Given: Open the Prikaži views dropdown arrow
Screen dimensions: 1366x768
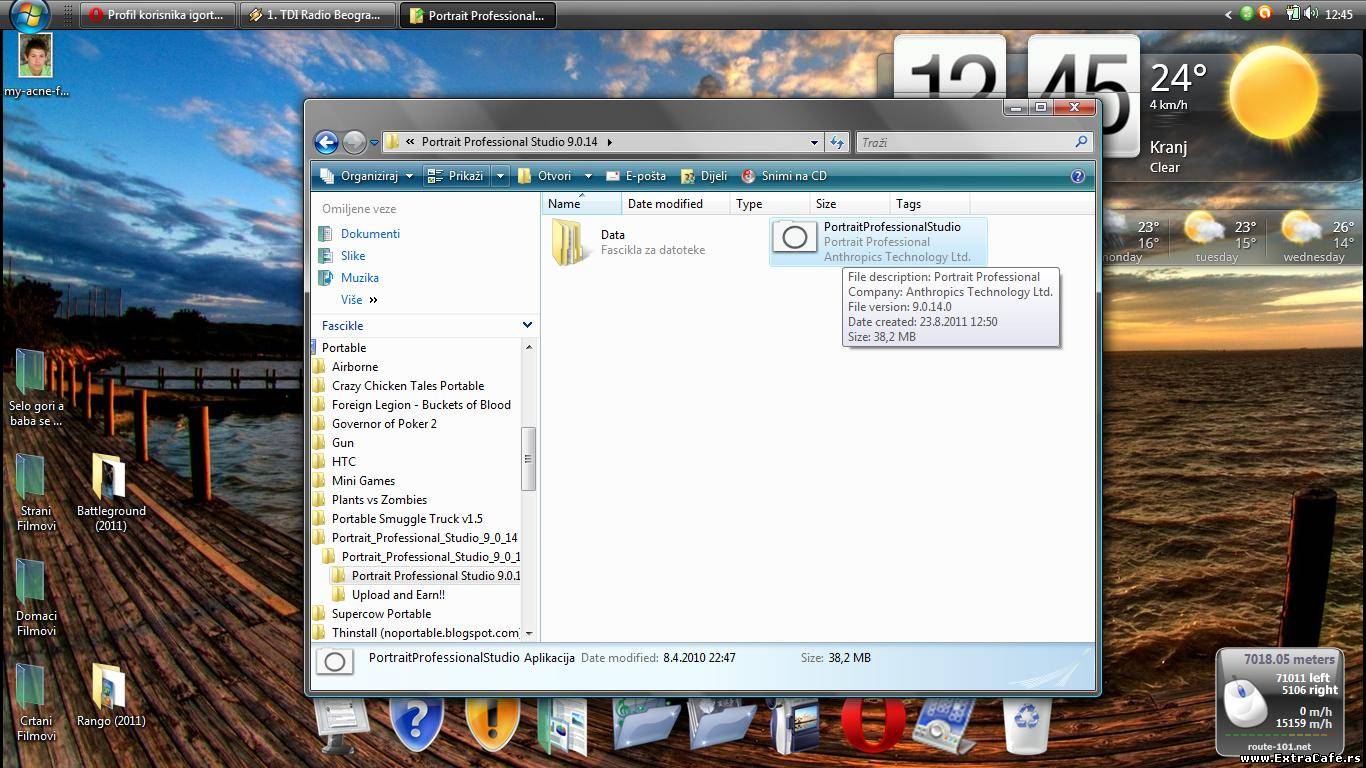Looking at the screenshot, I should click(500, 176).
